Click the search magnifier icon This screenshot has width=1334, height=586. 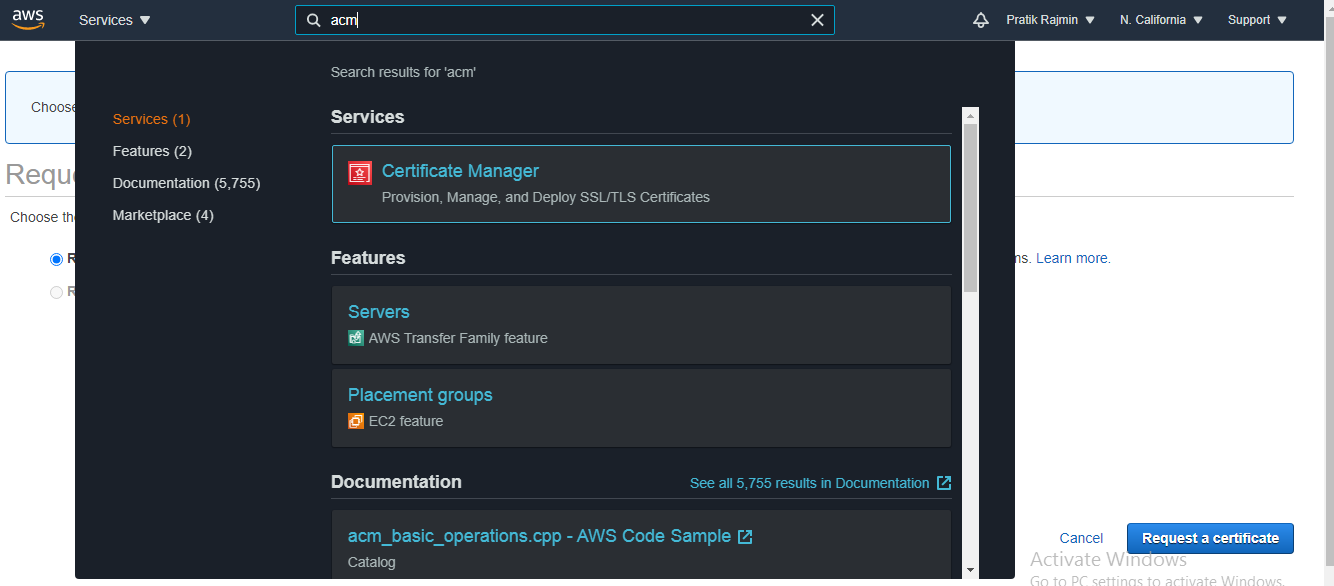[313, 20]
